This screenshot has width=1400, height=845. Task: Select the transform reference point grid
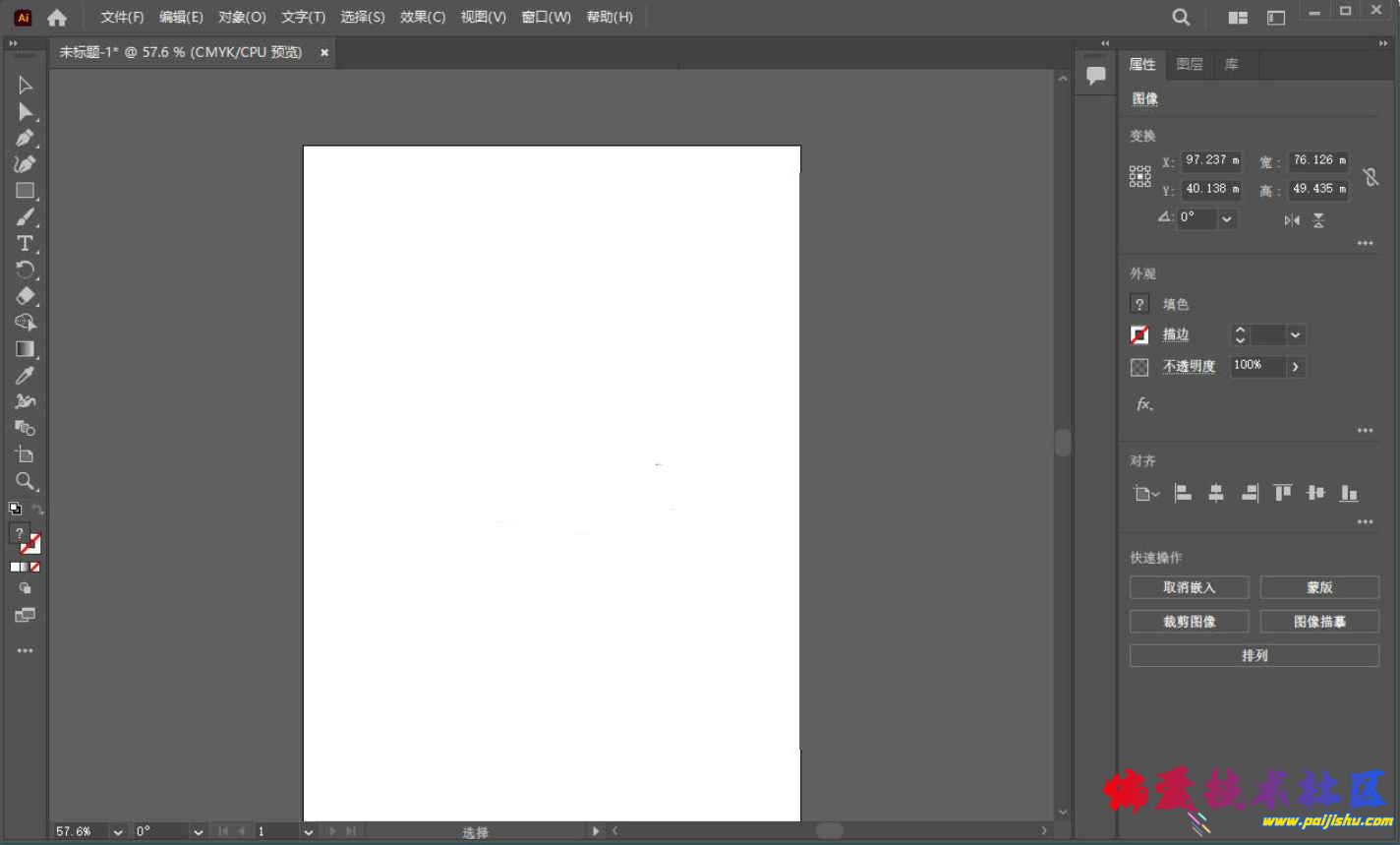click(x=1139, y=176)
